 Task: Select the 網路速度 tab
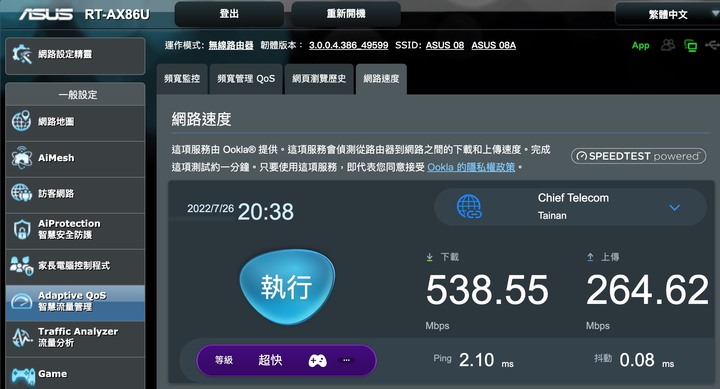[x=381, y=79]
